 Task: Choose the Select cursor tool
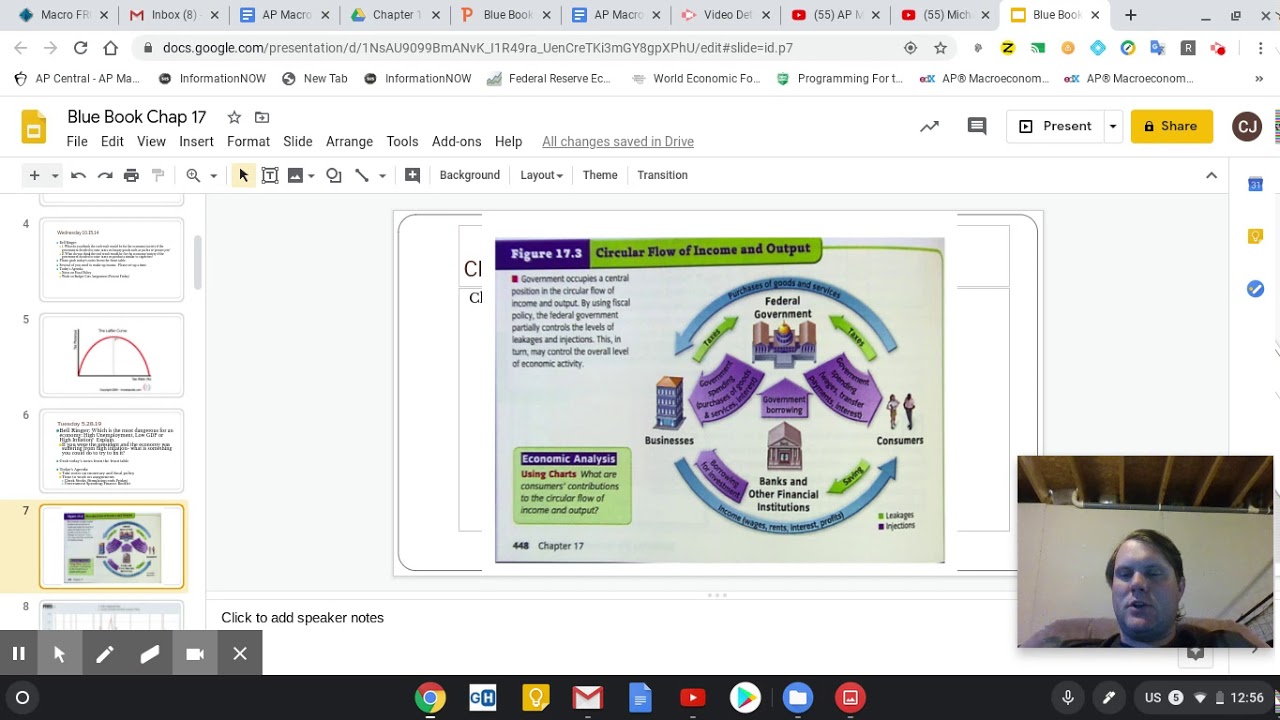pos(243,175)
